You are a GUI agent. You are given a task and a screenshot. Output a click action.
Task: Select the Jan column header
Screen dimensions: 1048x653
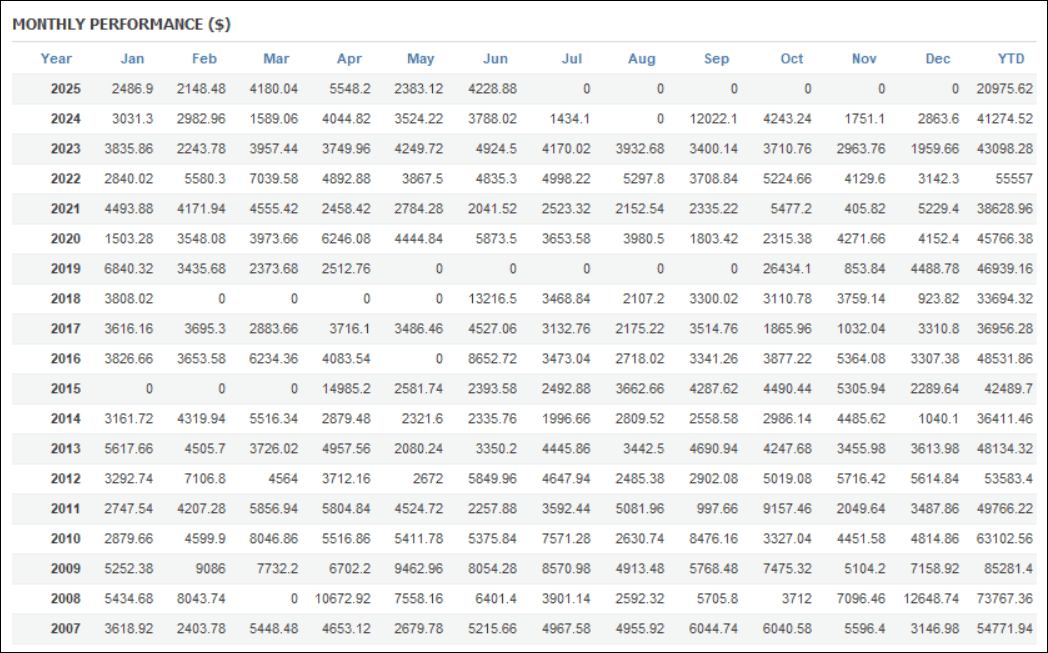pyautogui.click(x=132, y=59)
